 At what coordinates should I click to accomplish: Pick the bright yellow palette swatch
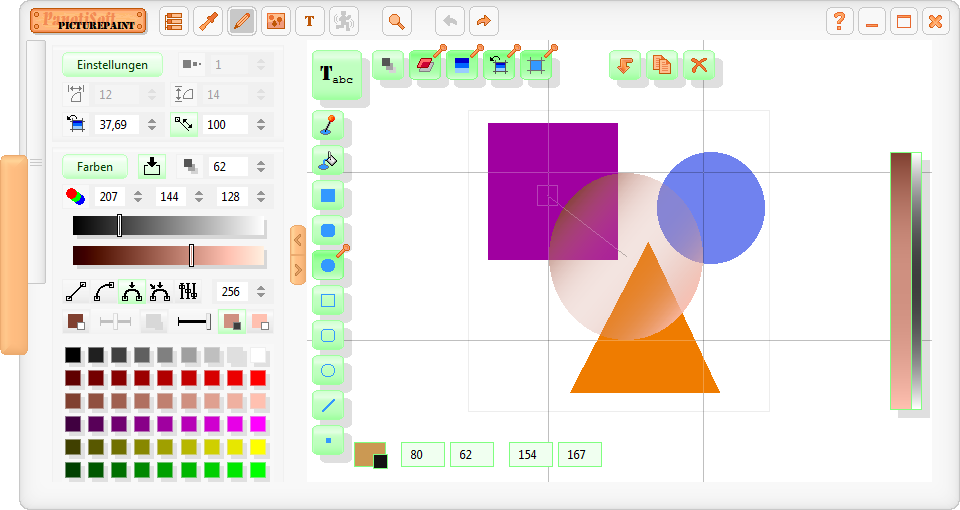(x=258, y=447)
